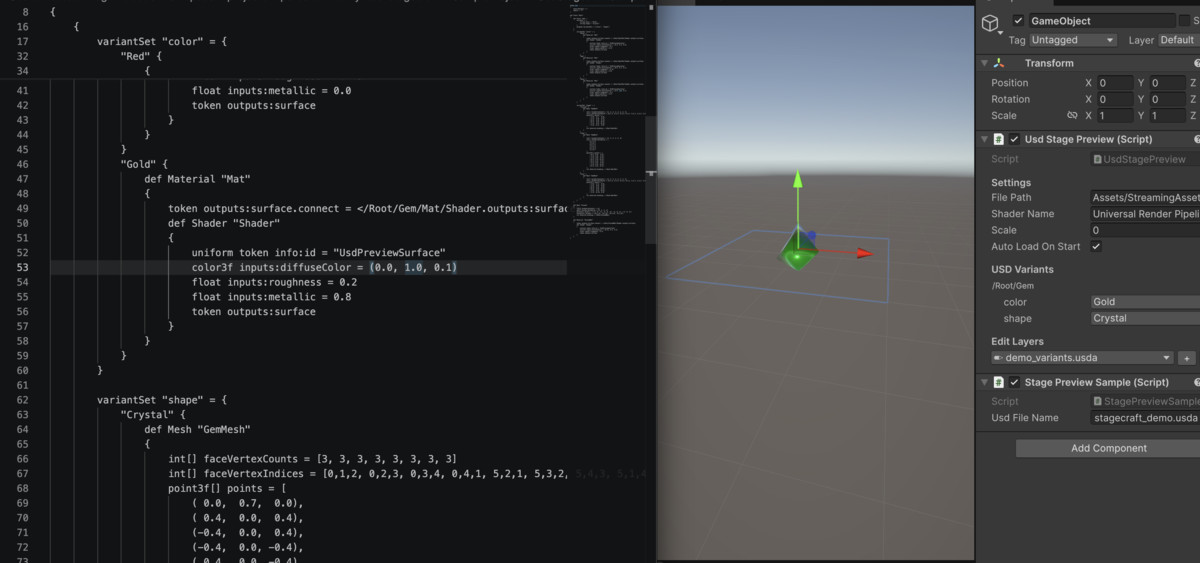Uncheck Auto Load On Start
Screen dimensions: 1200x563
pos(1097,246)
